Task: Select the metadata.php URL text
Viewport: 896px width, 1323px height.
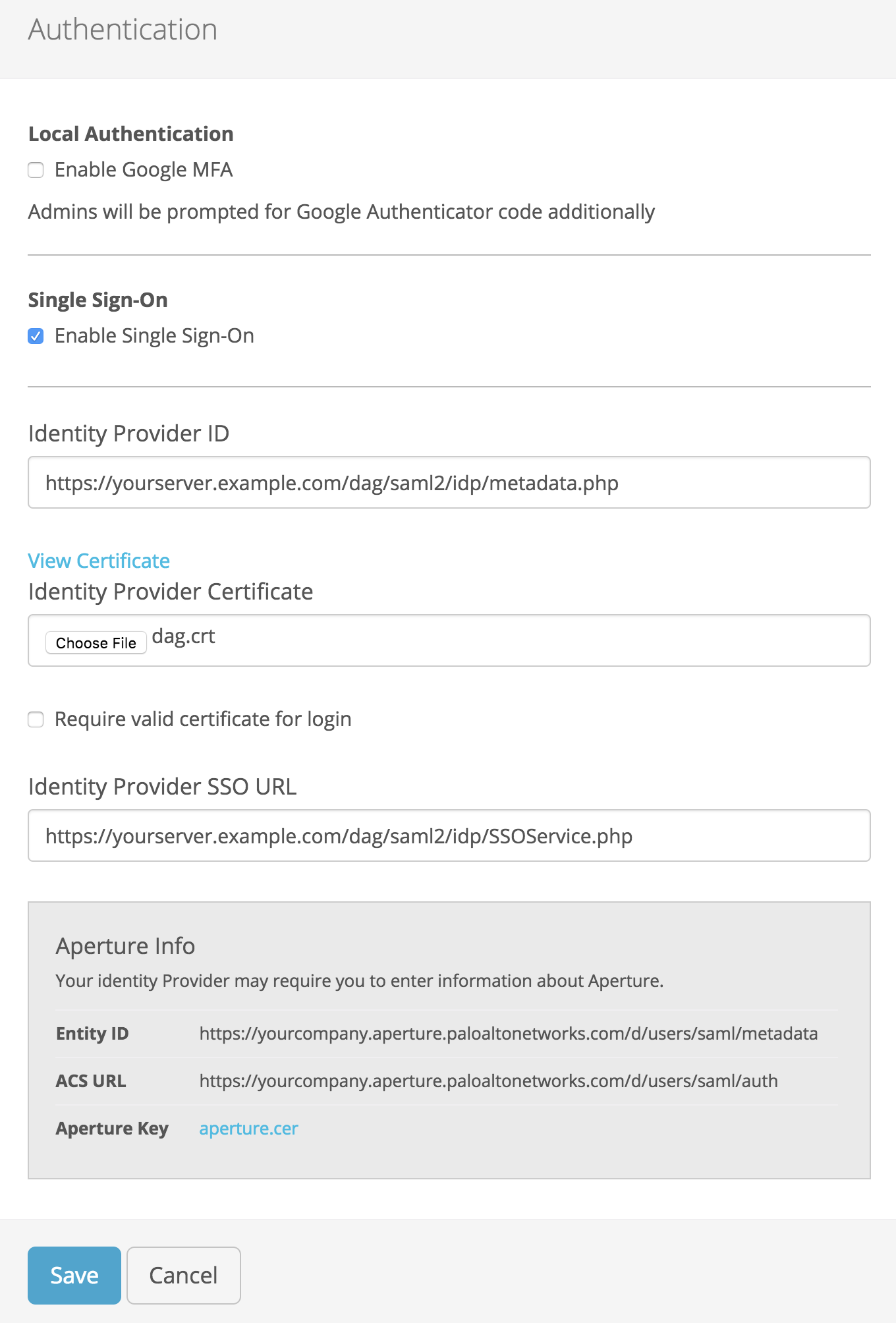Action: click(331, 483)
